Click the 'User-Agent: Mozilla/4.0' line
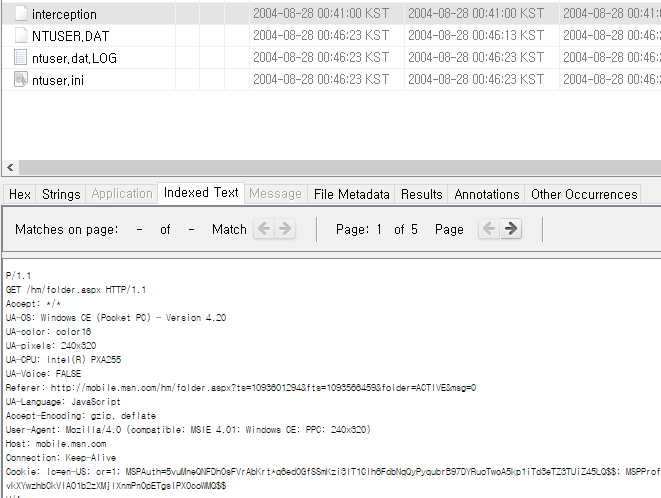The width and height of the screenshot is (661, 498). coord(188,430)
